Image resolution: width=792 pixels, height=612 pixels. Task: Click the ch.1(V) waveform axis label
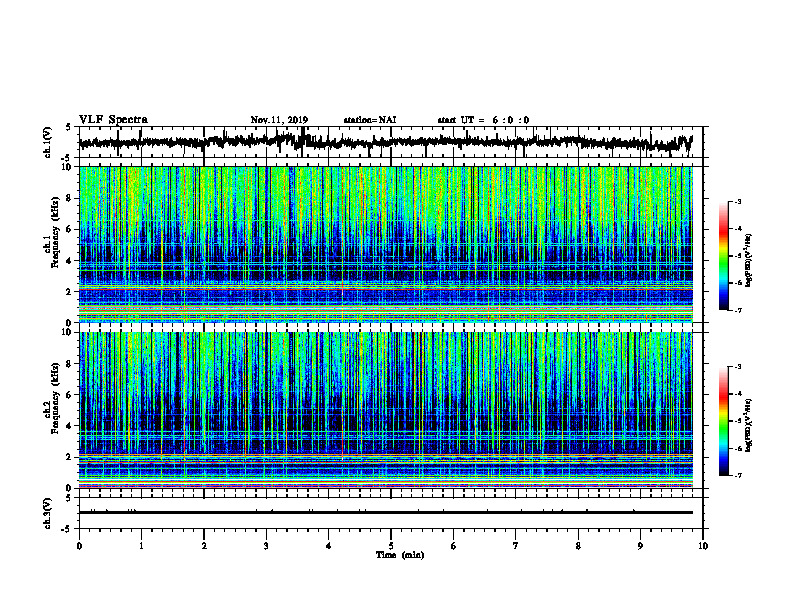(x=47, y=142)
